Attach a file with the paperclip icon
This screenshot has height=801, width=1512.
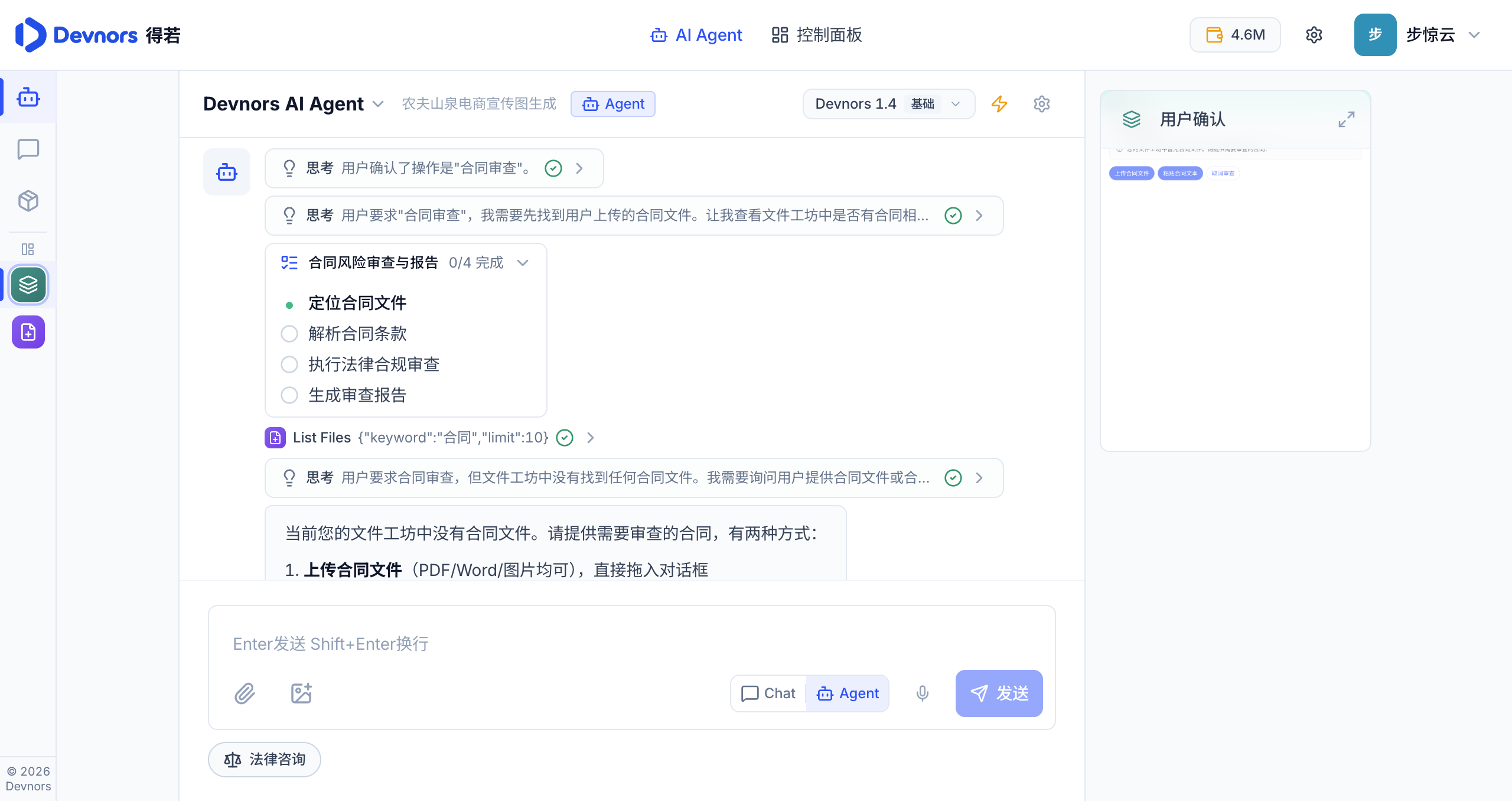(245, 693)
